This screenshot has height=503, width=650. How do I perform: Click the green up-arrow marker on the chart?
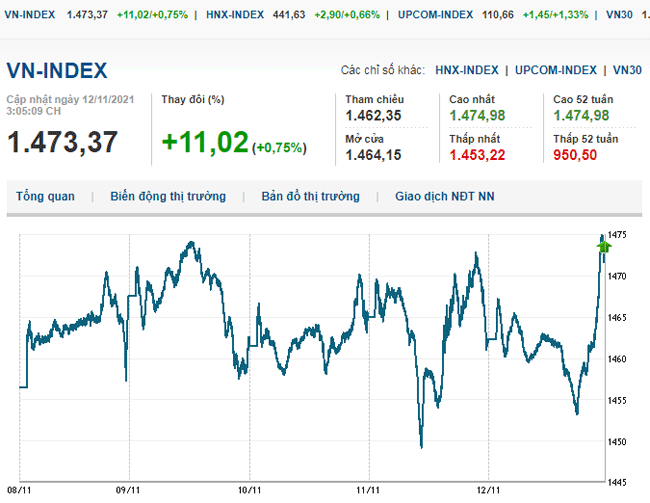tap(604, 244)
